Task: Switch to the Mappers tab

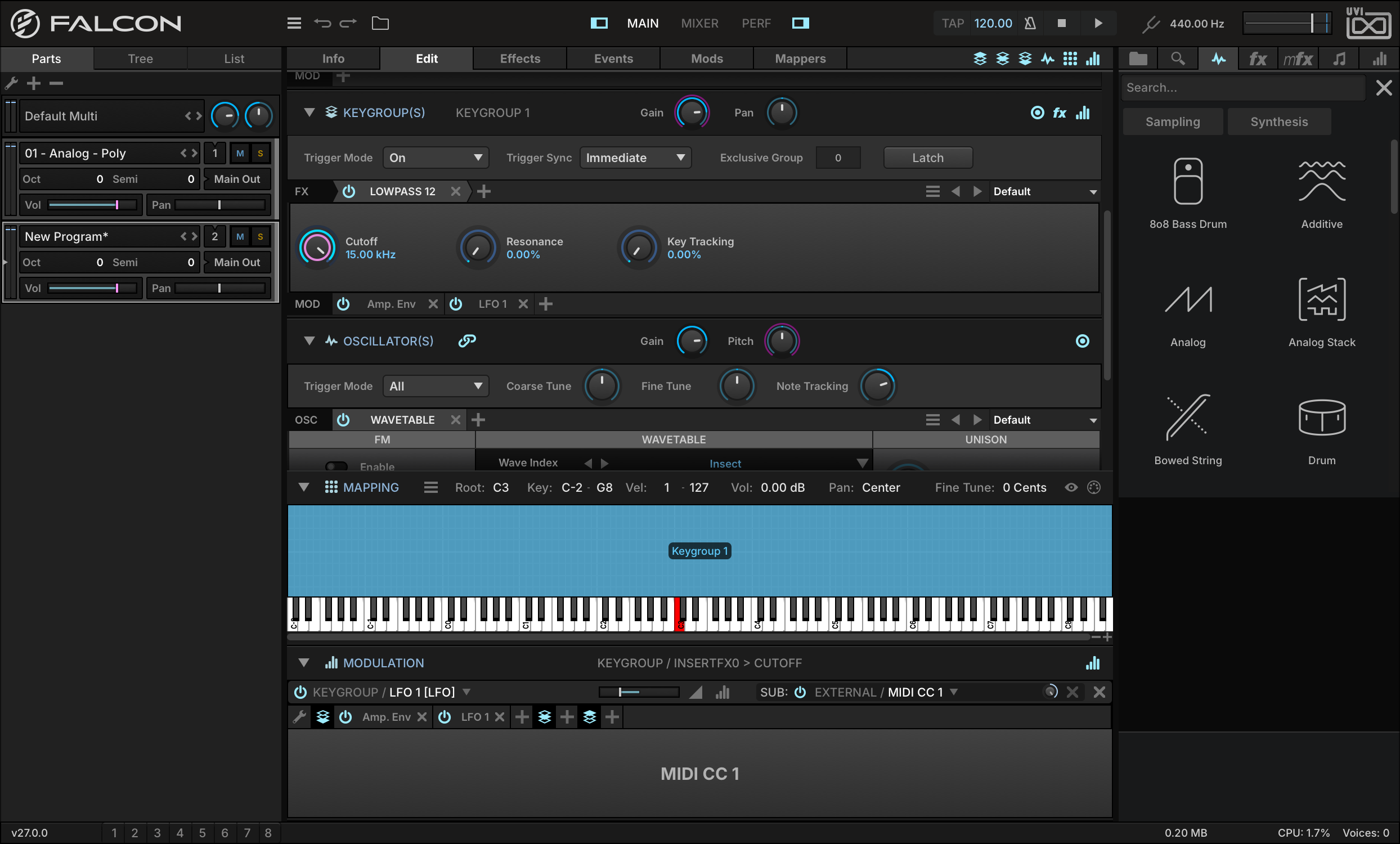Action: 800,59
